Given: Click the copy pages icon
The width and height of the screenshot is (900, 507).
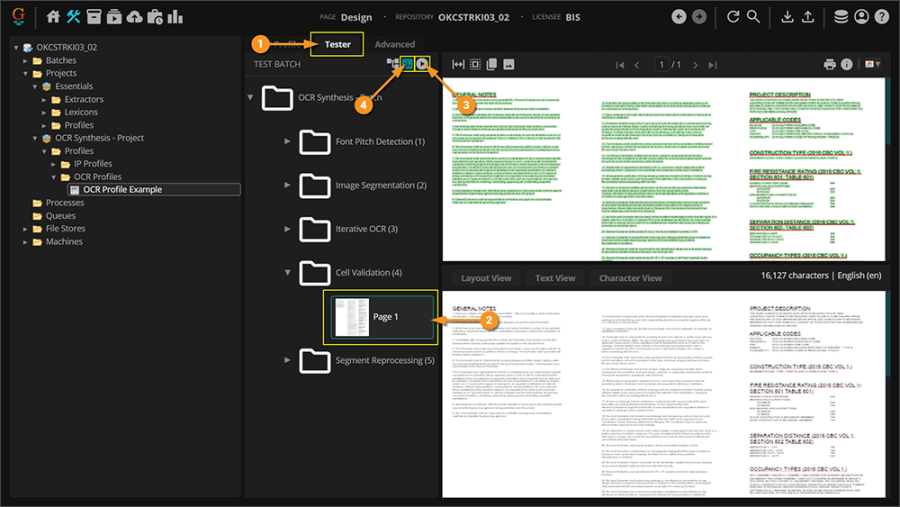Looking at the screenshot, I should (492, 64).
